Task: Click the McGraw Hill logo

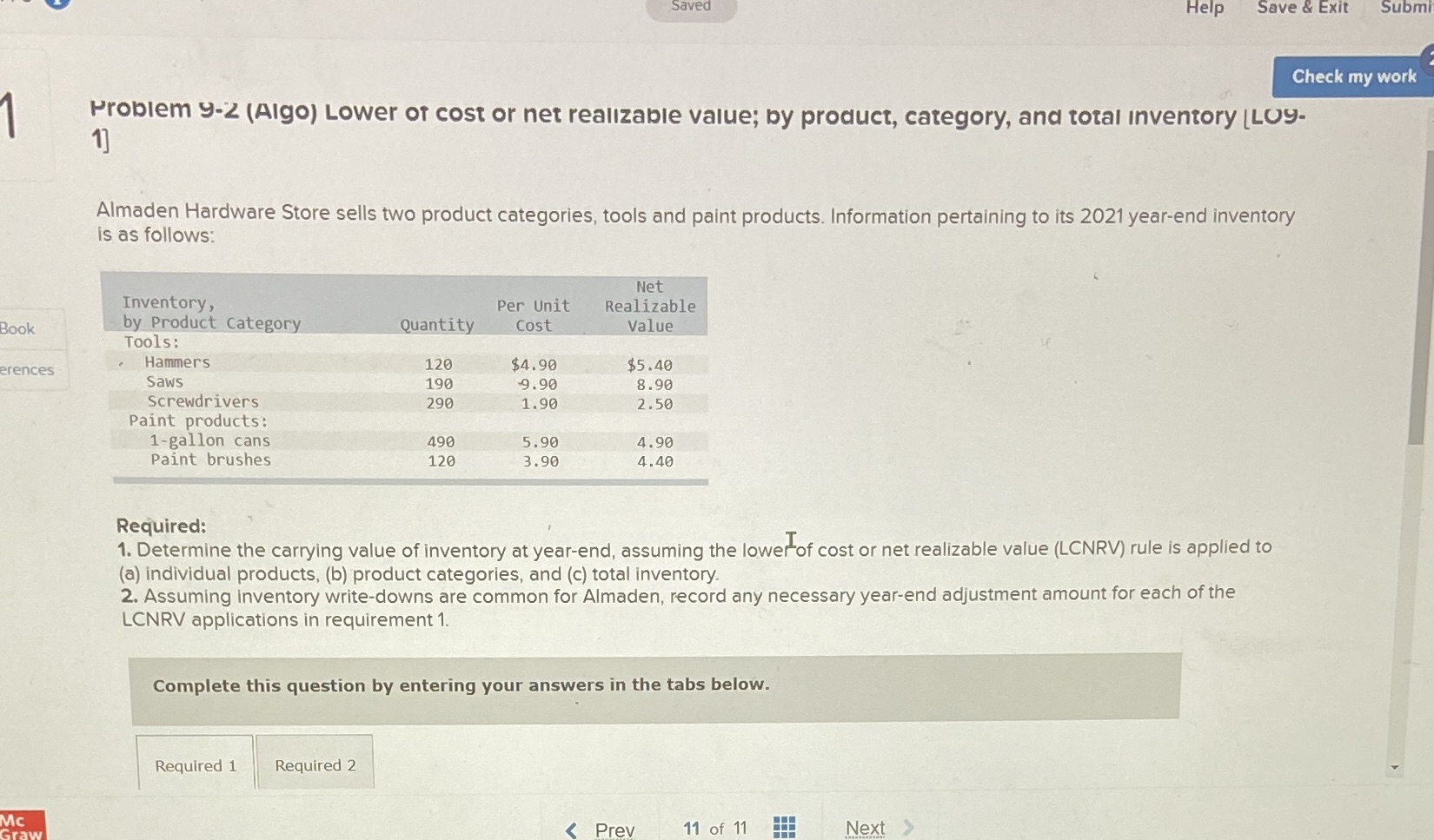Action: click(19, 823)
